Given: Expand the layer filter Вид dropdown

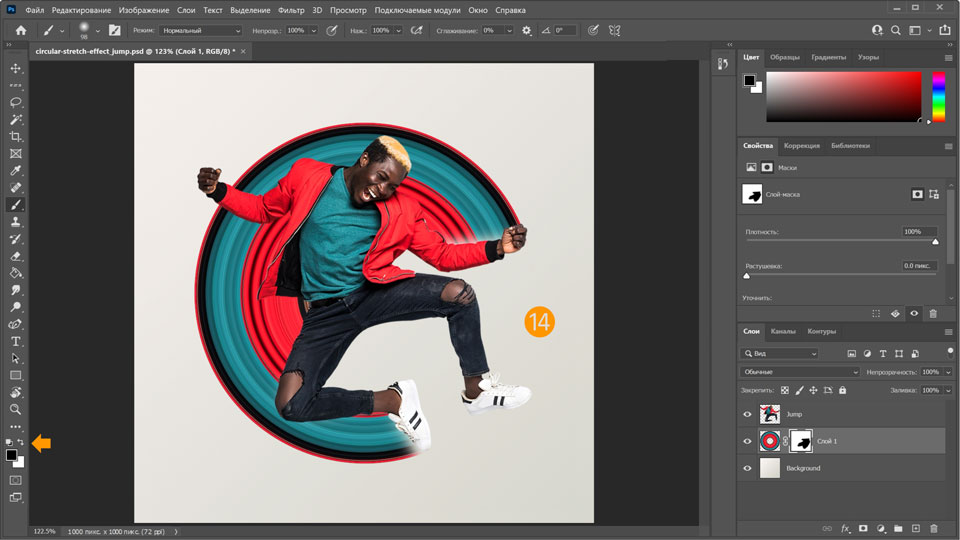Looking at the screenshot, I should [780, 354].
